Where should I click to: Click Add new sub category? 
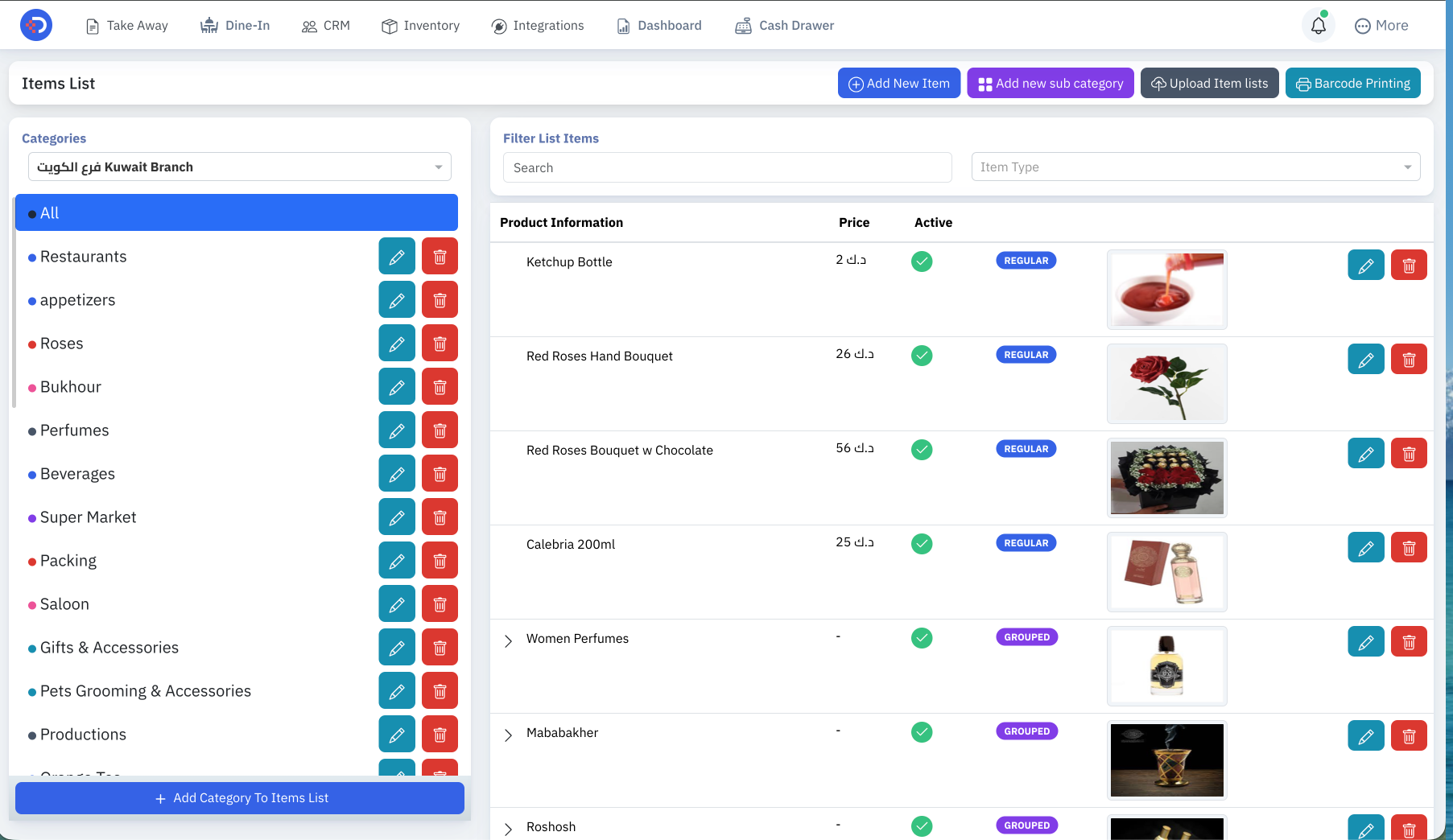(1051, 83)
